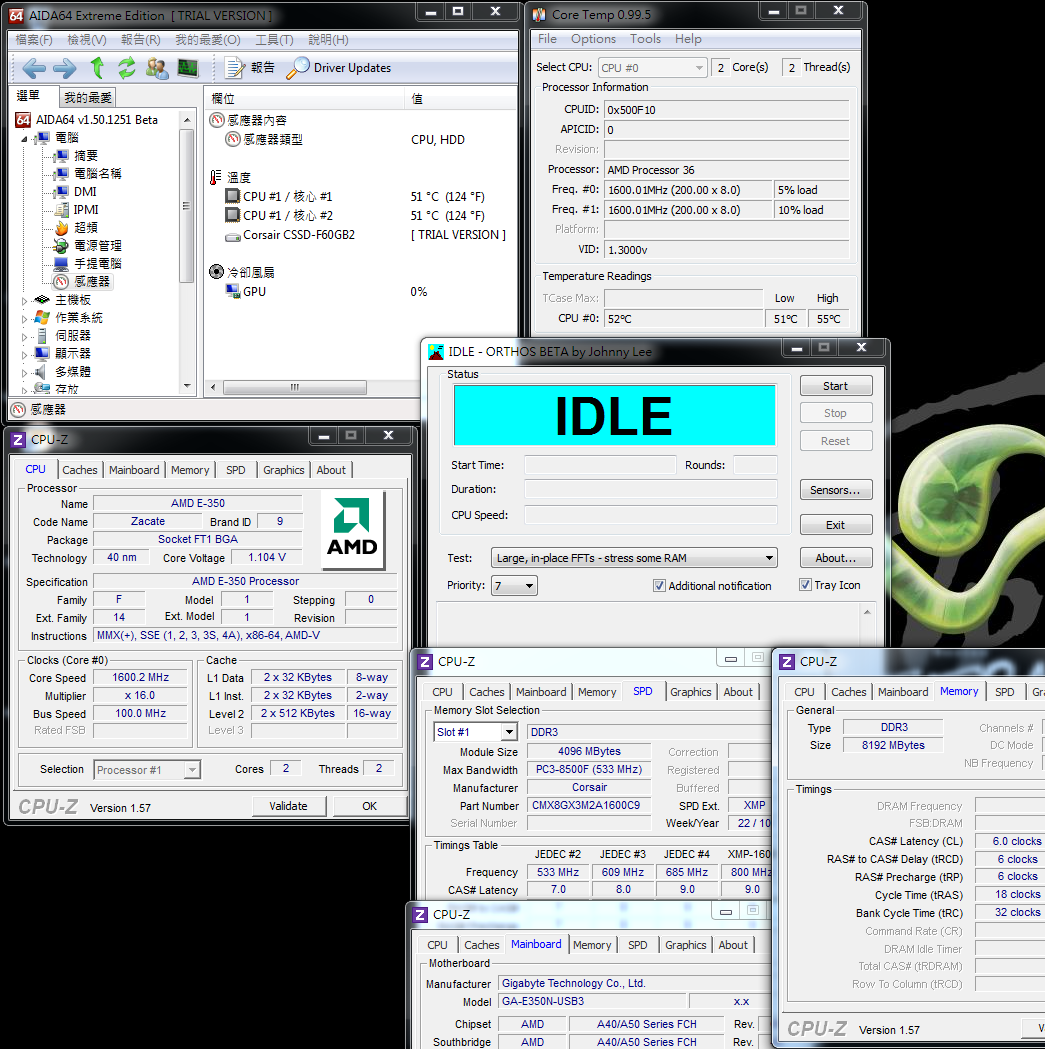Click the Sensors... button in ORTHOS
This screenshot has width=1045, height=1049.
pyautogui.click(x=836, y=490)
